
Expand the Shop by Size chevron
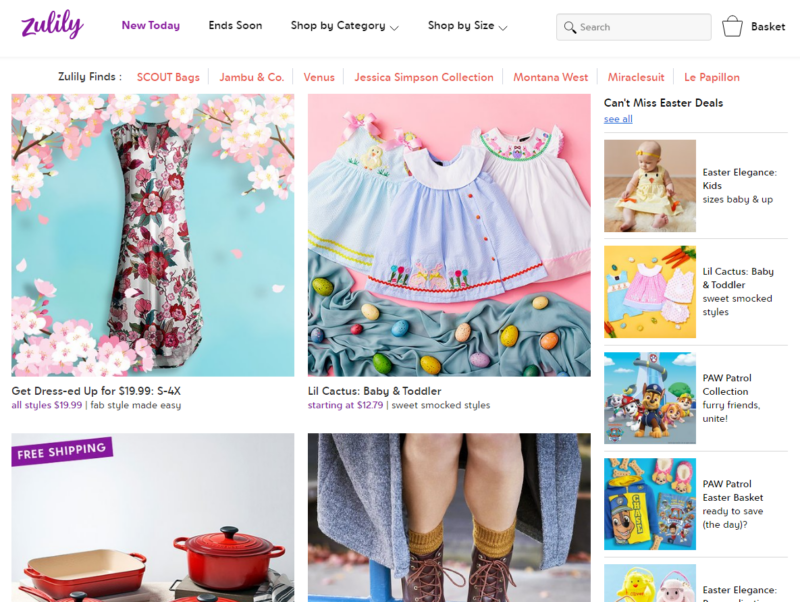tap(503, 28)
